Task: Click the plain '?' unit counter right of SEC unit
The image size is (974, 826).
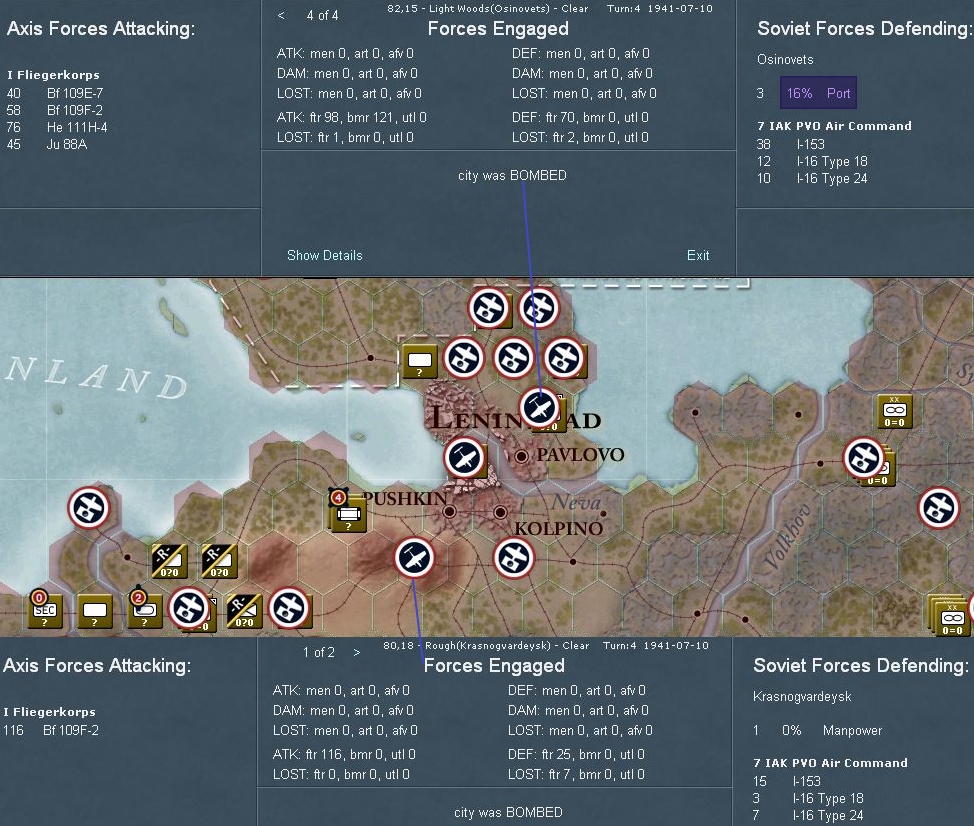Action: (x=94, y=611)
